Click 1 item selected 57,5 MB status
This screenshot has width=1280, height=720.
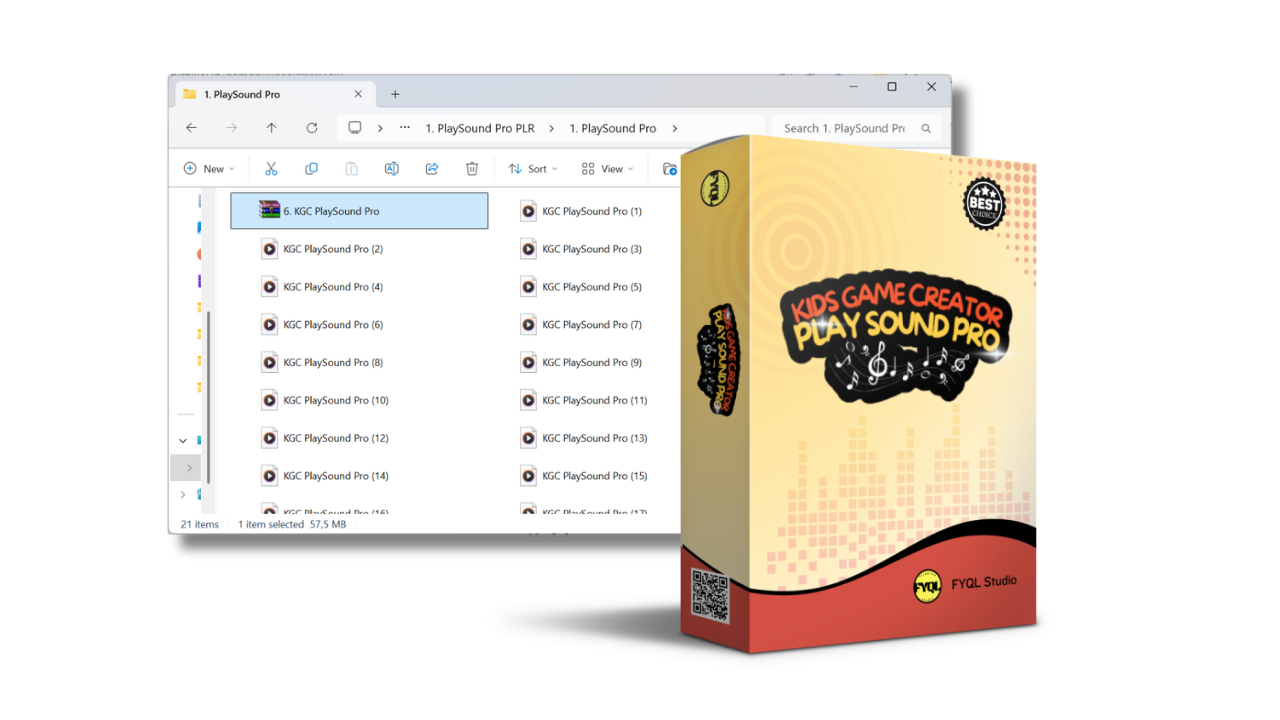(292, 524)
